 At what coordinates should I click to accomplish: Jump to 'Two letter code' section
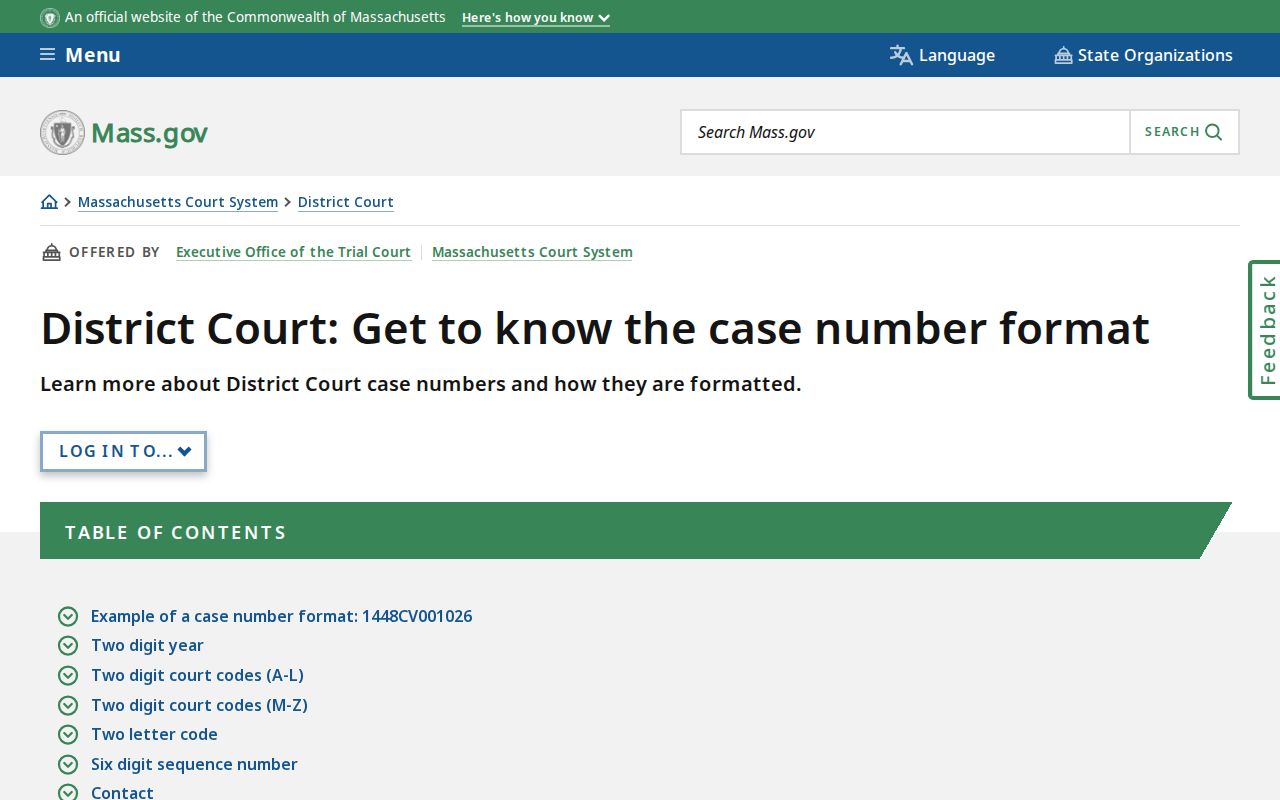(x=154, y=734)
